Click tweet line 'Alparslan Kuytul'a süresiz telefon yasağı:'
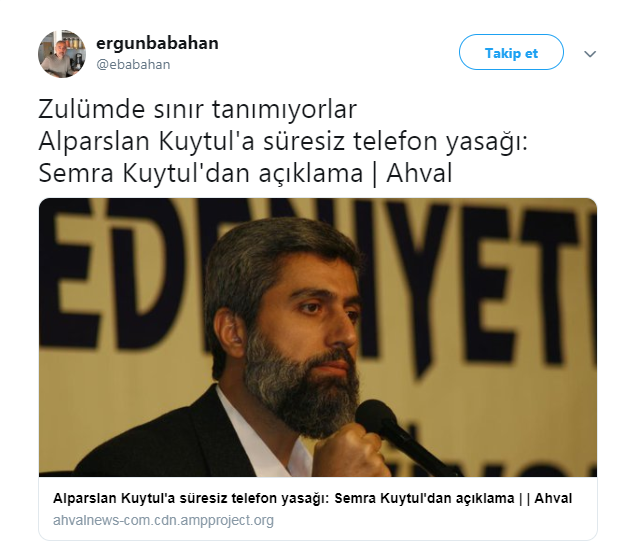This screenshot has width=627, height=547. (x=283, y=141)
